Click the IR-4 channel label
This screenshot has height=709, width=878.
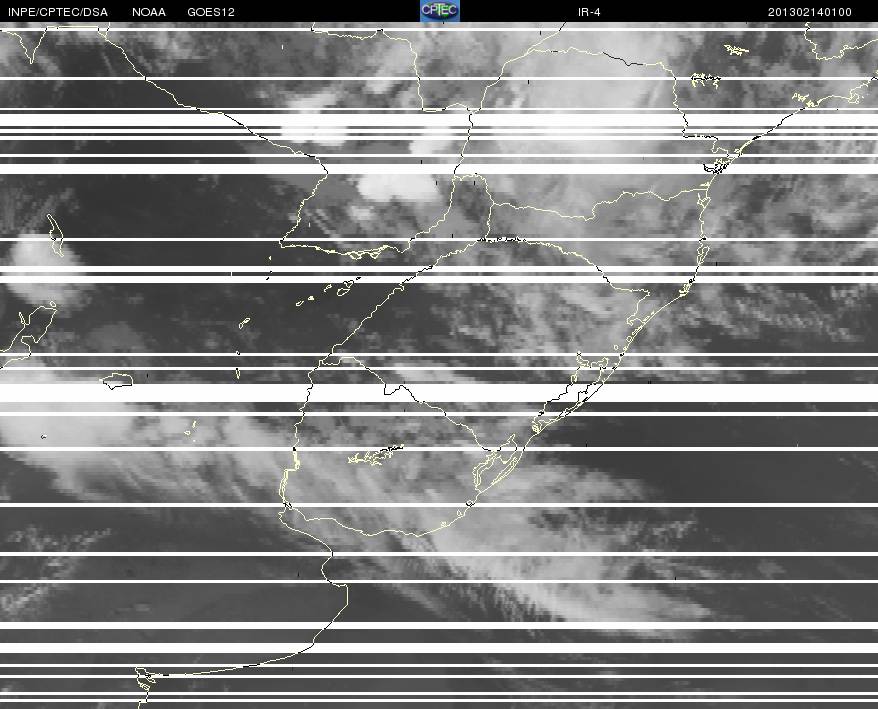(589, 12)
